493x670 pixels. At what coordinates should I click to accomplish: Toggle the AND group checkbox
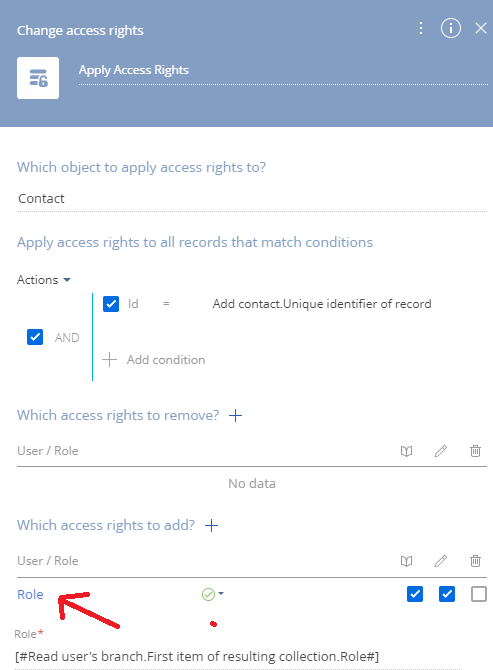point(35,337)
